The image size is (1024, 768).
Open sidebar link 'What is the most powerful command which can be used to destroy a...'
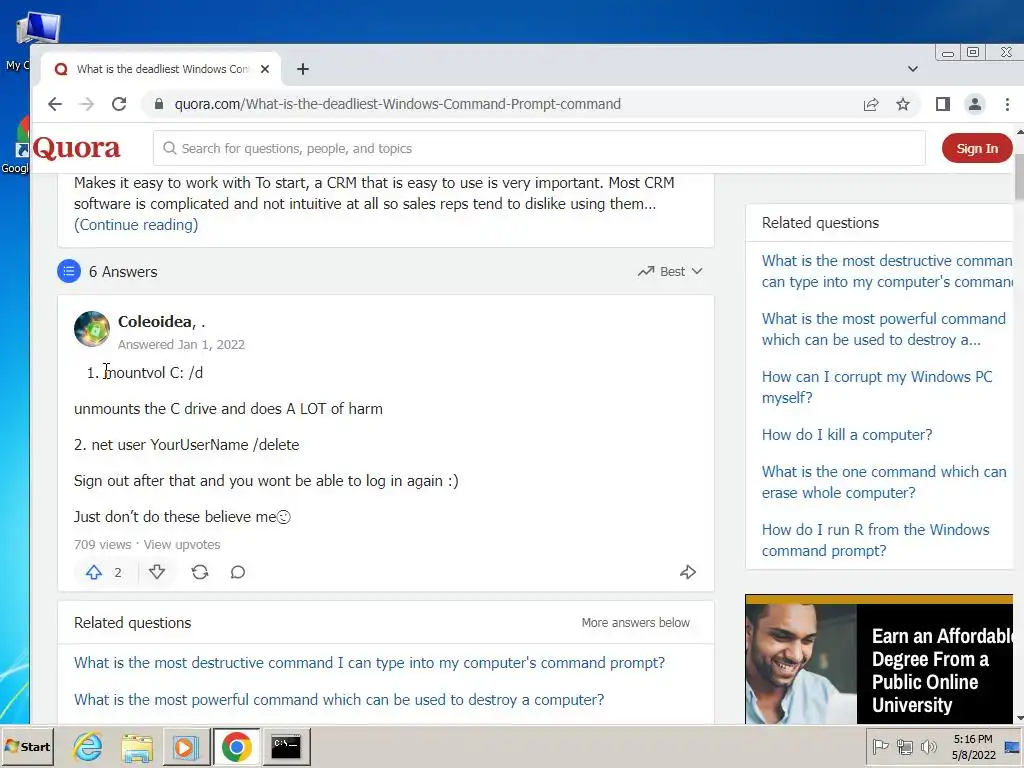884,329
